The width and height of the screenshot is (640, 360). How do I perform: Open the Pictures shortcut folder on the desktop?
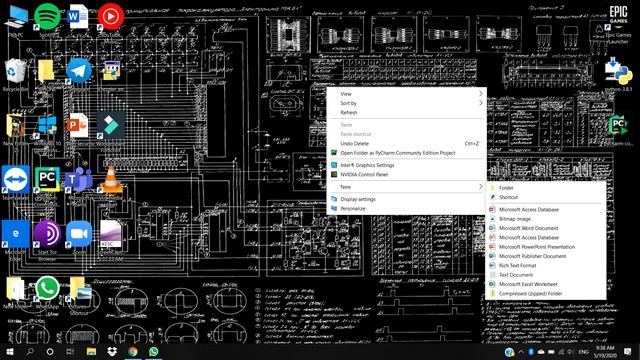pyautogui.click(x=80, y=289)
